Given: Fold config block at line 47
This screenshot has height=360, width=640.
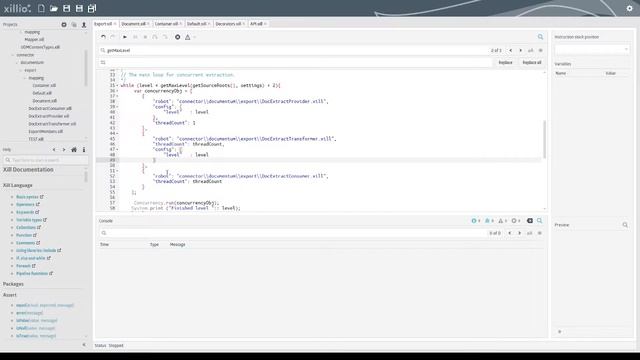Looking at the screenshot, I should (x=118, y=150).
